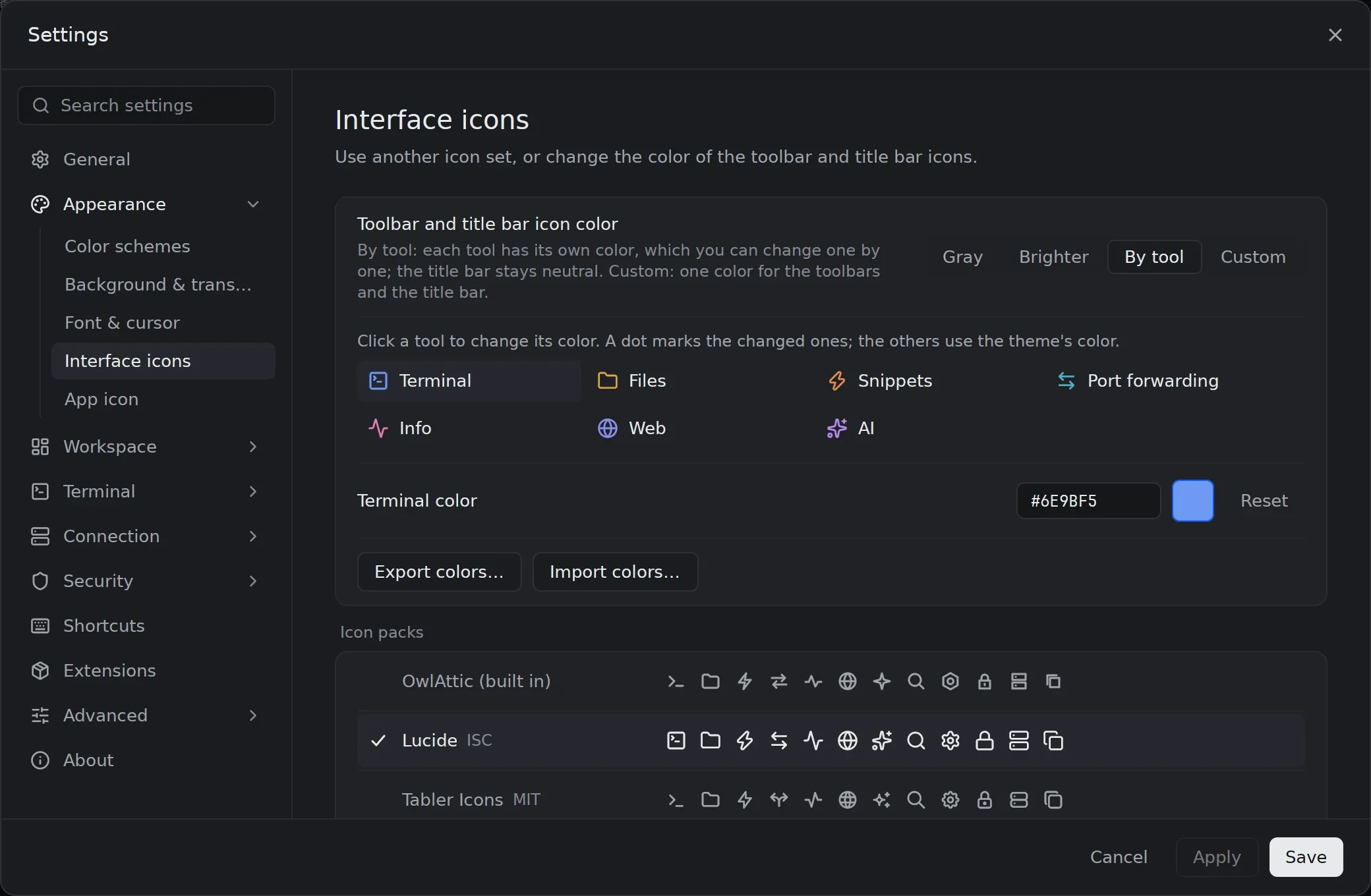The image size is (1371, 896).
Task: Open the App icon page
Action: coord(163,399)
